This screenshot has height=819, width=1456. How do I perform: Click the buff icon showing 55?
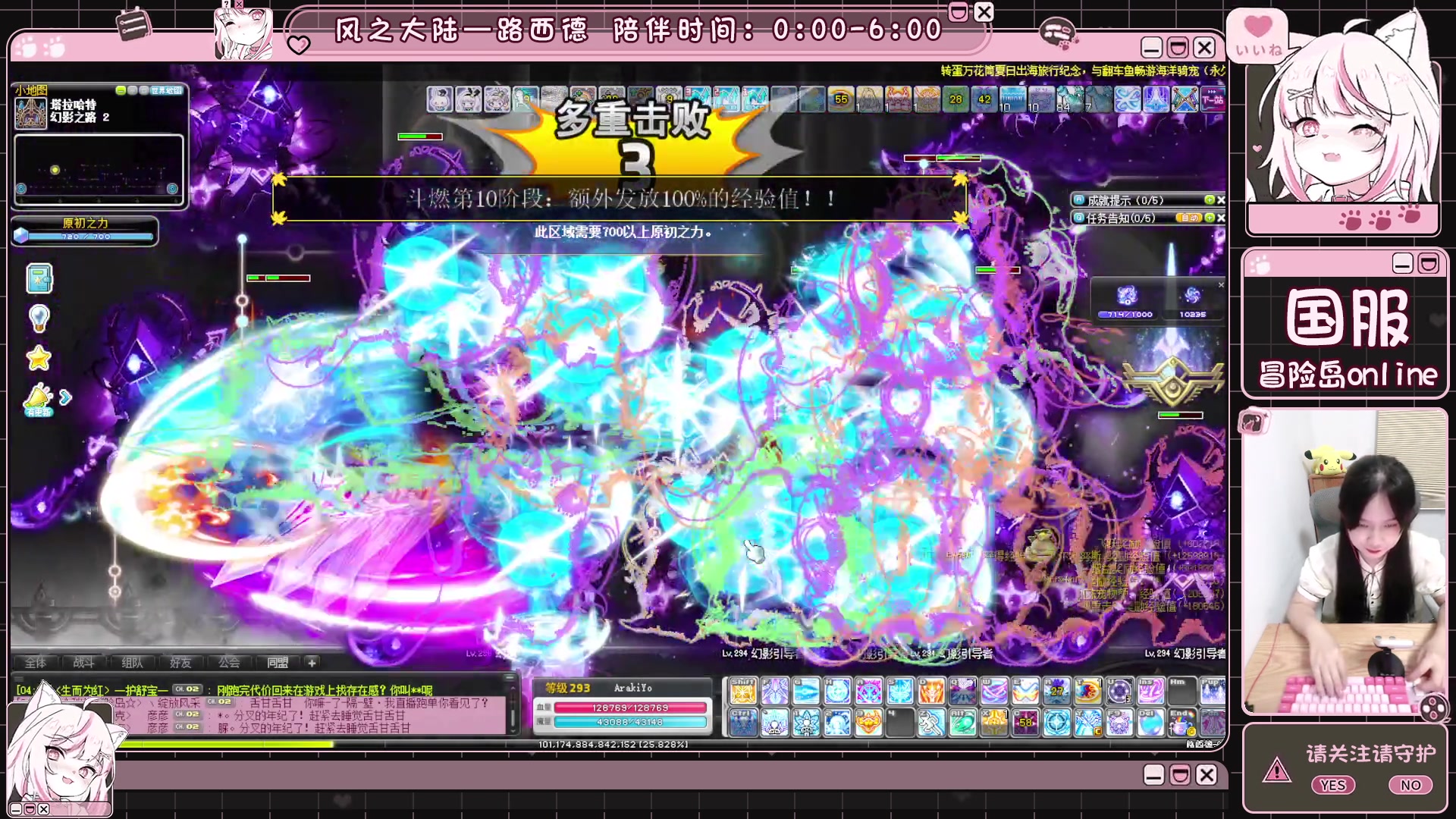[841, 99]
